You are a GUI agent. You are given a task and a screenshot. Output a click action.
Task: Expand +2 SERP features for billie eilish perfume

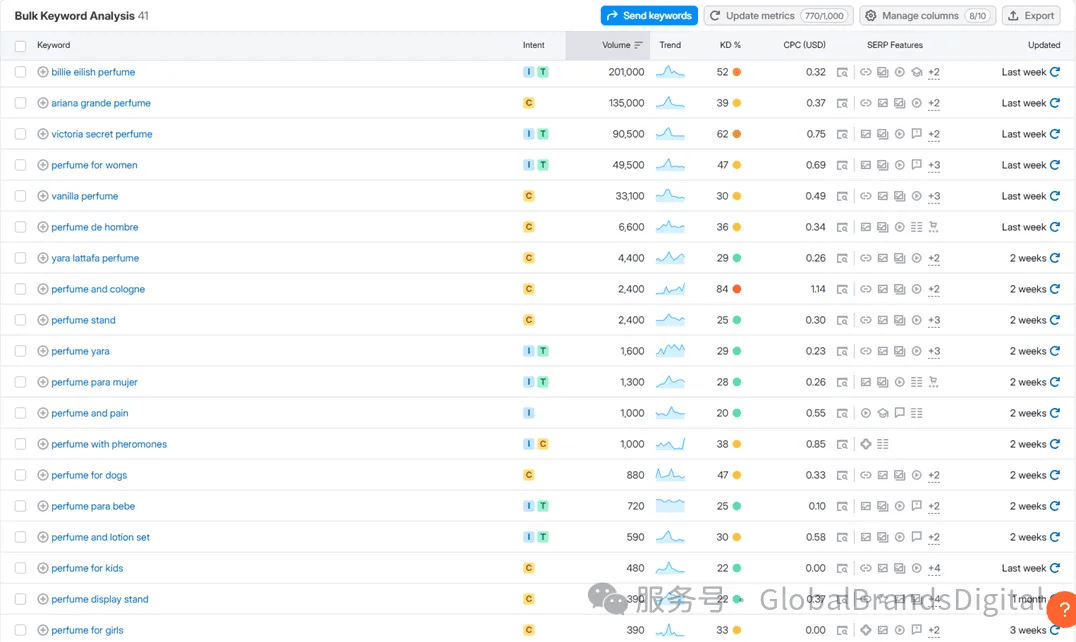934,72
